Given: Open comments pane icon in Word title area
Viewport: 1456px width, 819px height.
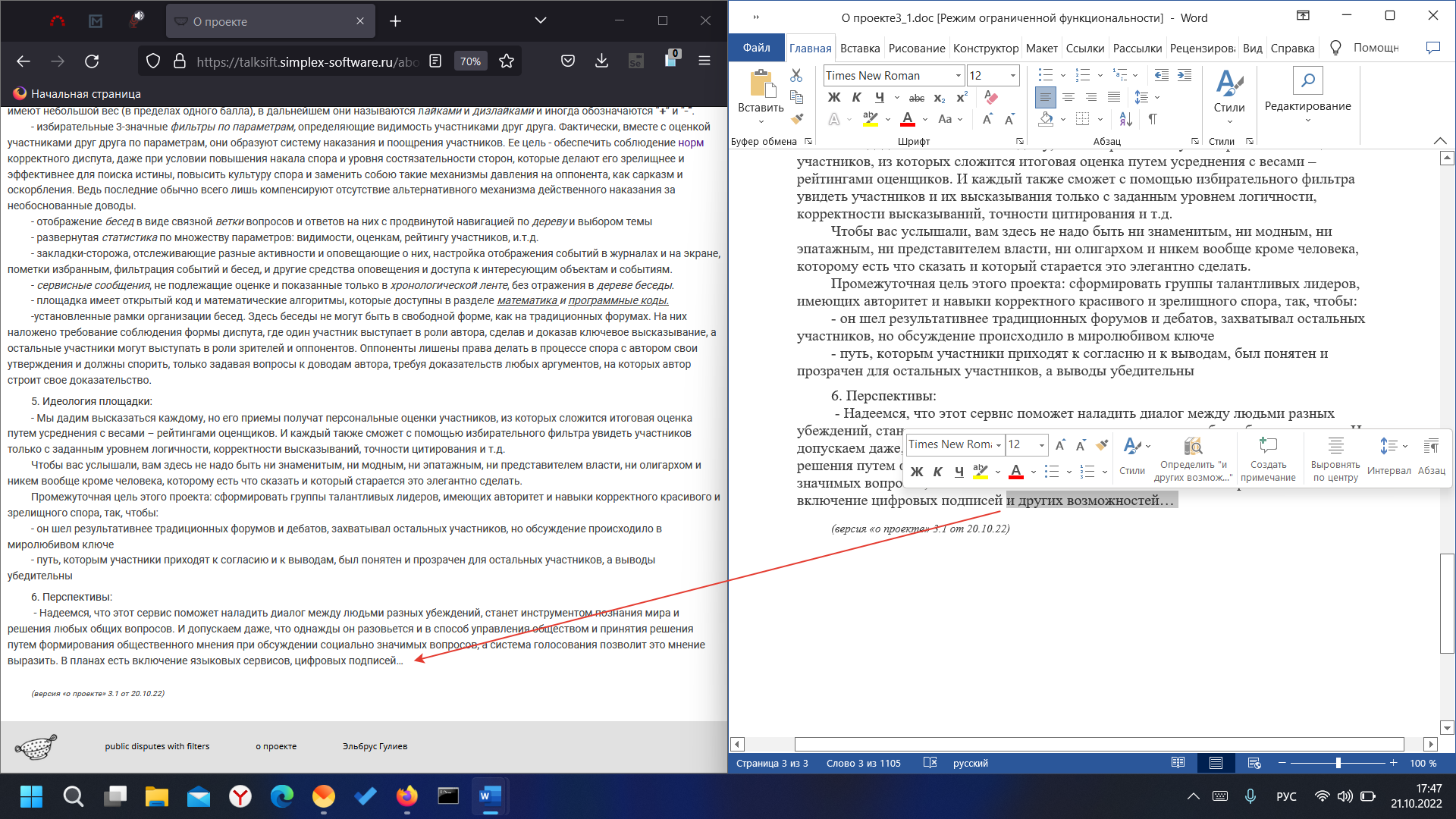Looking at the screenshot, I should (x=1432, y=48).
